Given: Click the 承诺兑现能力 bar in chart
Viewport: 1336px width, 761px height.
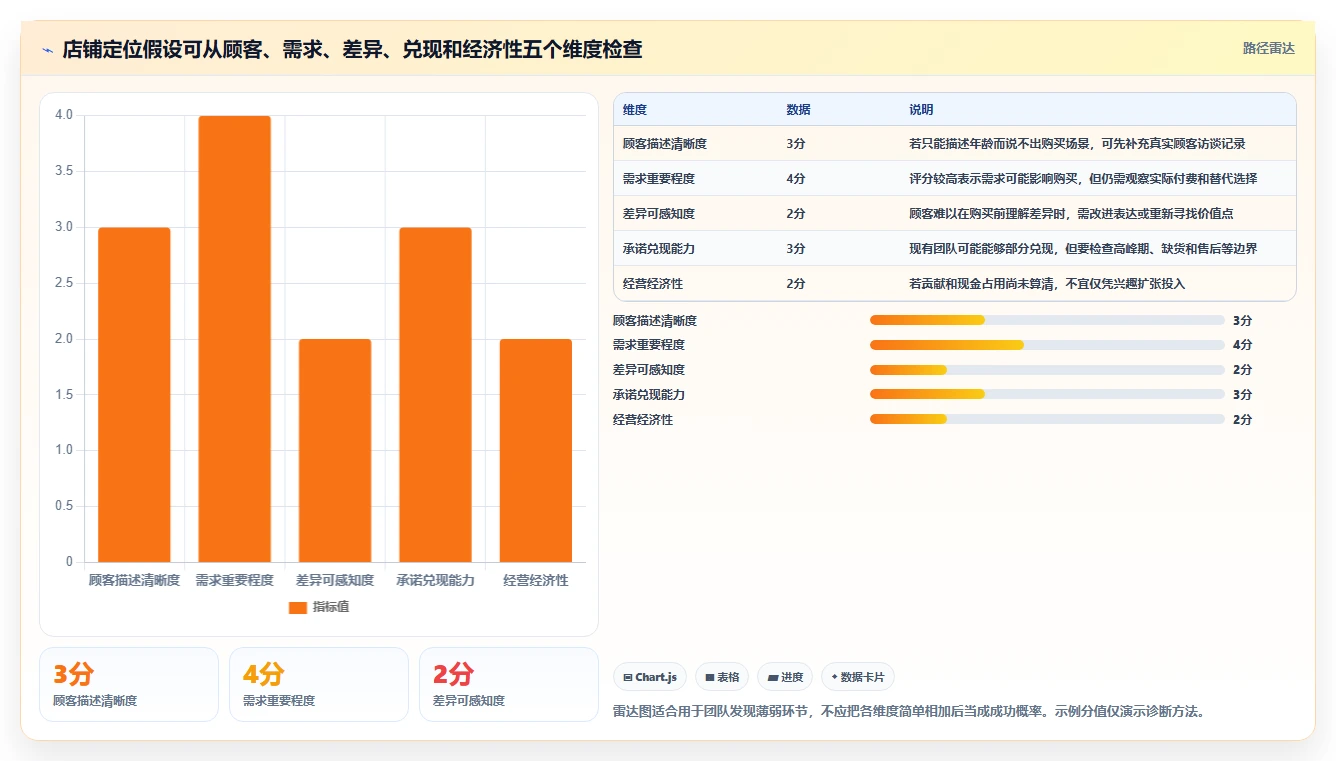Looking at the screenshot, I should pos(435,394).
